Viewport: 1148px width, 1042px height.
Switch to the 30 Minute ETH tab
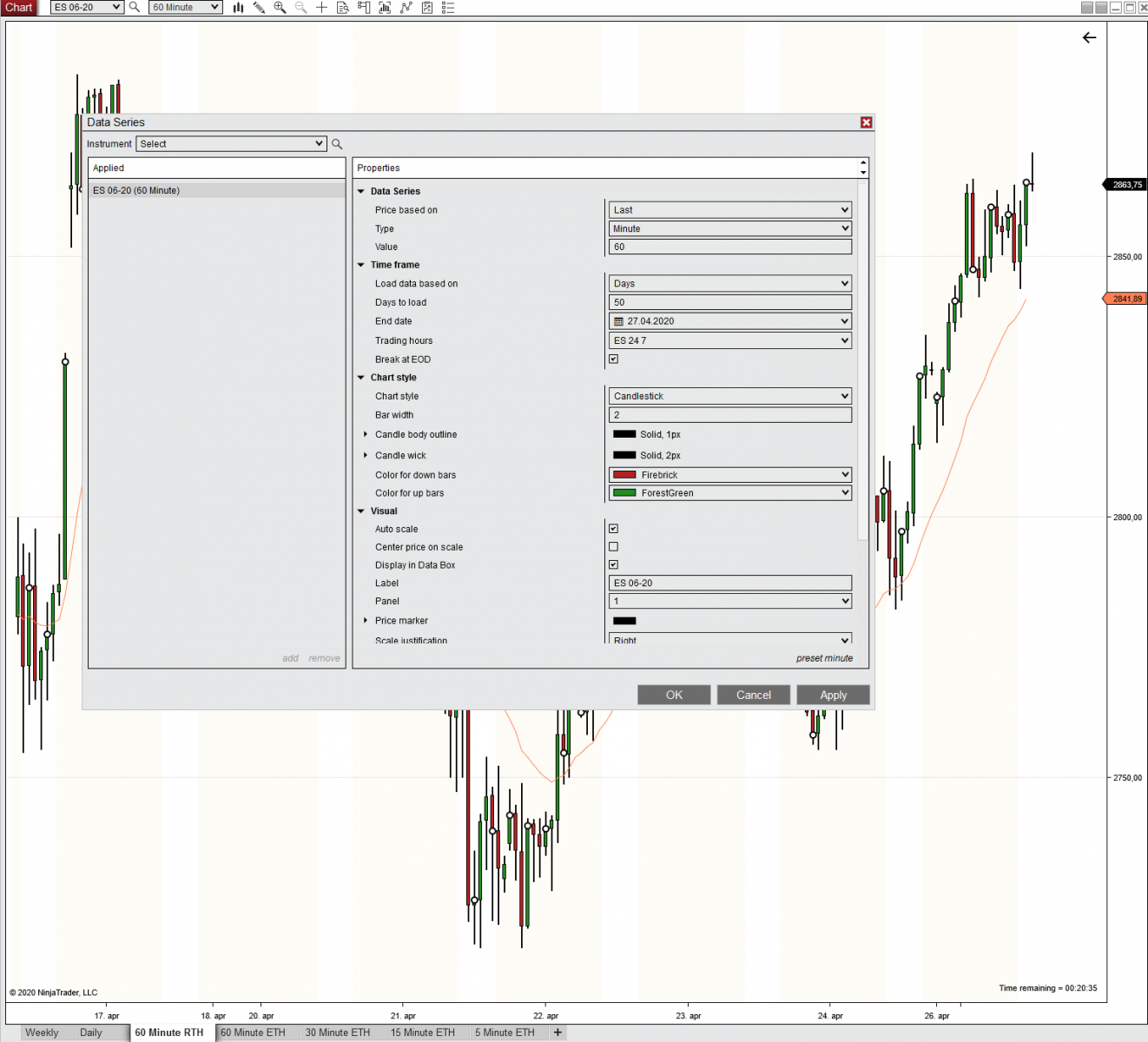click(x=338, y=1032)
